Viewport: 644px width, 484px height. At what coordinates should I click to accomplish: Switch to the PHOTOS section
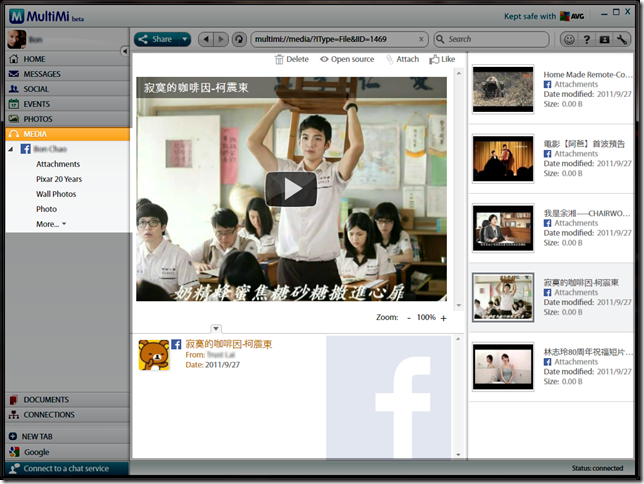click(38, 119)
